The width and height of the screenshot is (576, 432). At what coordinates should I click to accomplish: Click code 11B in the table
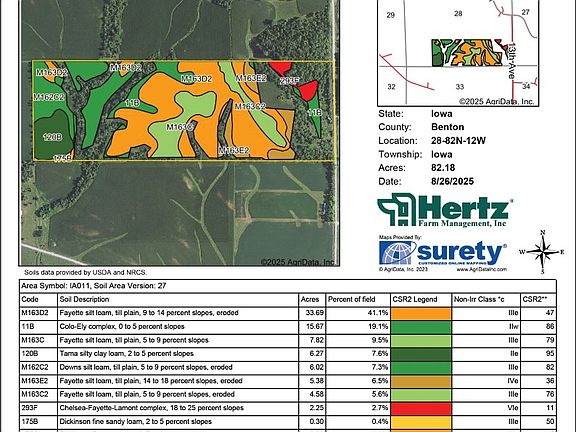28,327
